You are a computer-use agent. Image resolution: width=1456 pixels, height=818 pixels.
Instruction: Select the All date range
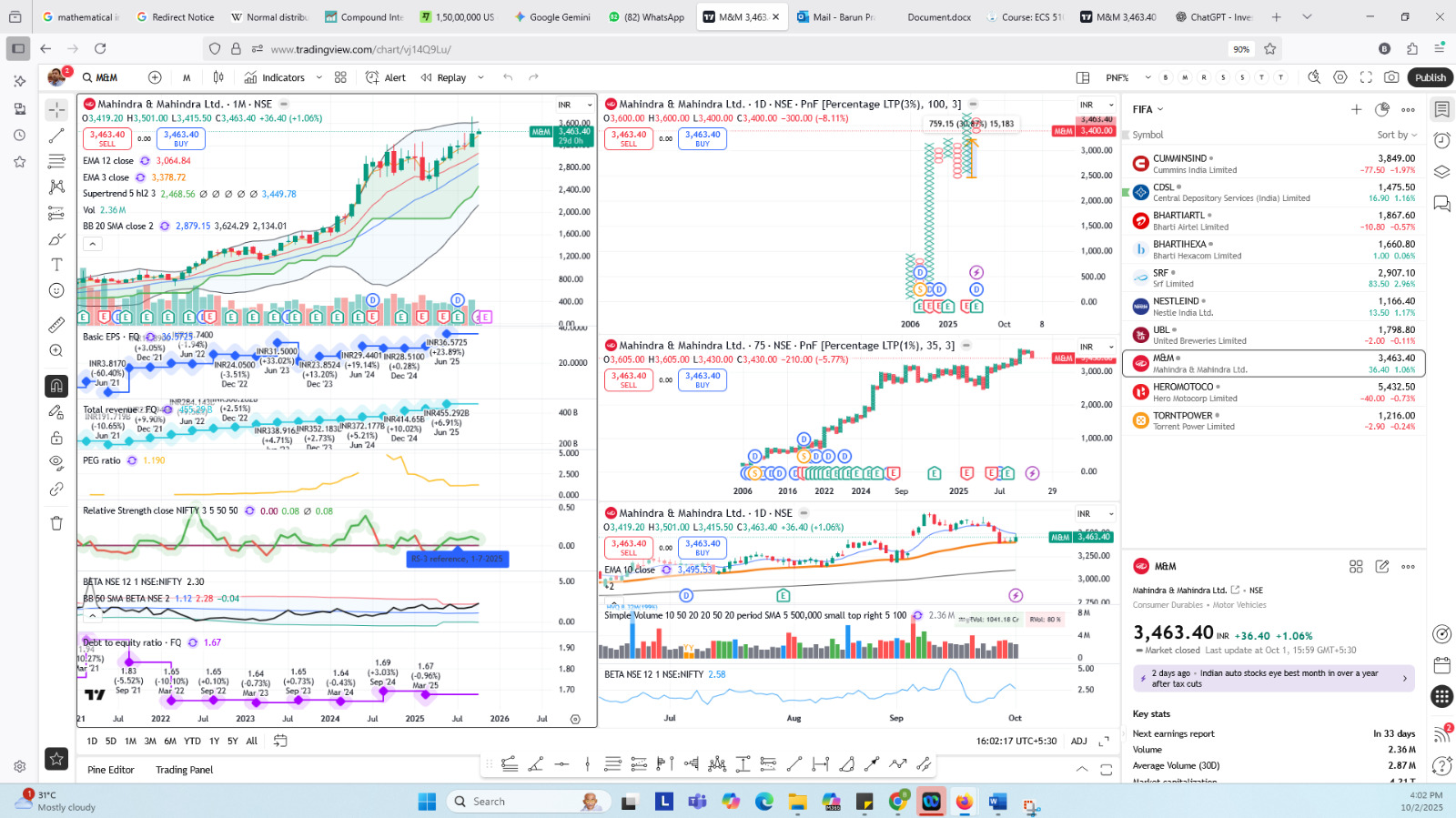tap(252, 741)
